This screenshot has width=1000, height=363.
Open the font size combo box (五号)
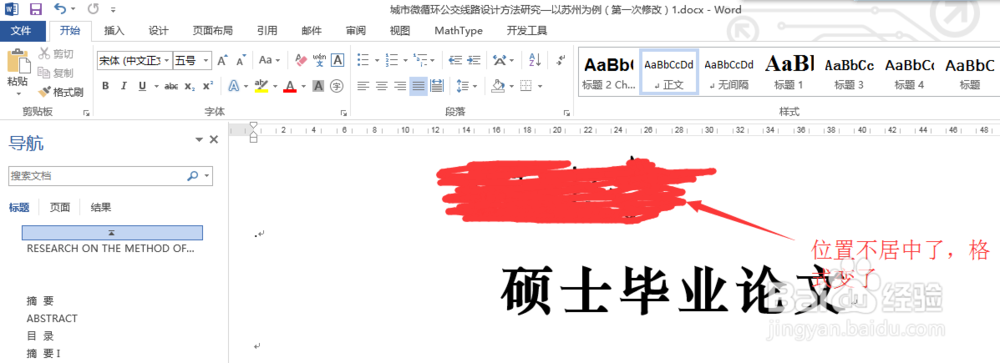click(192, 61)
